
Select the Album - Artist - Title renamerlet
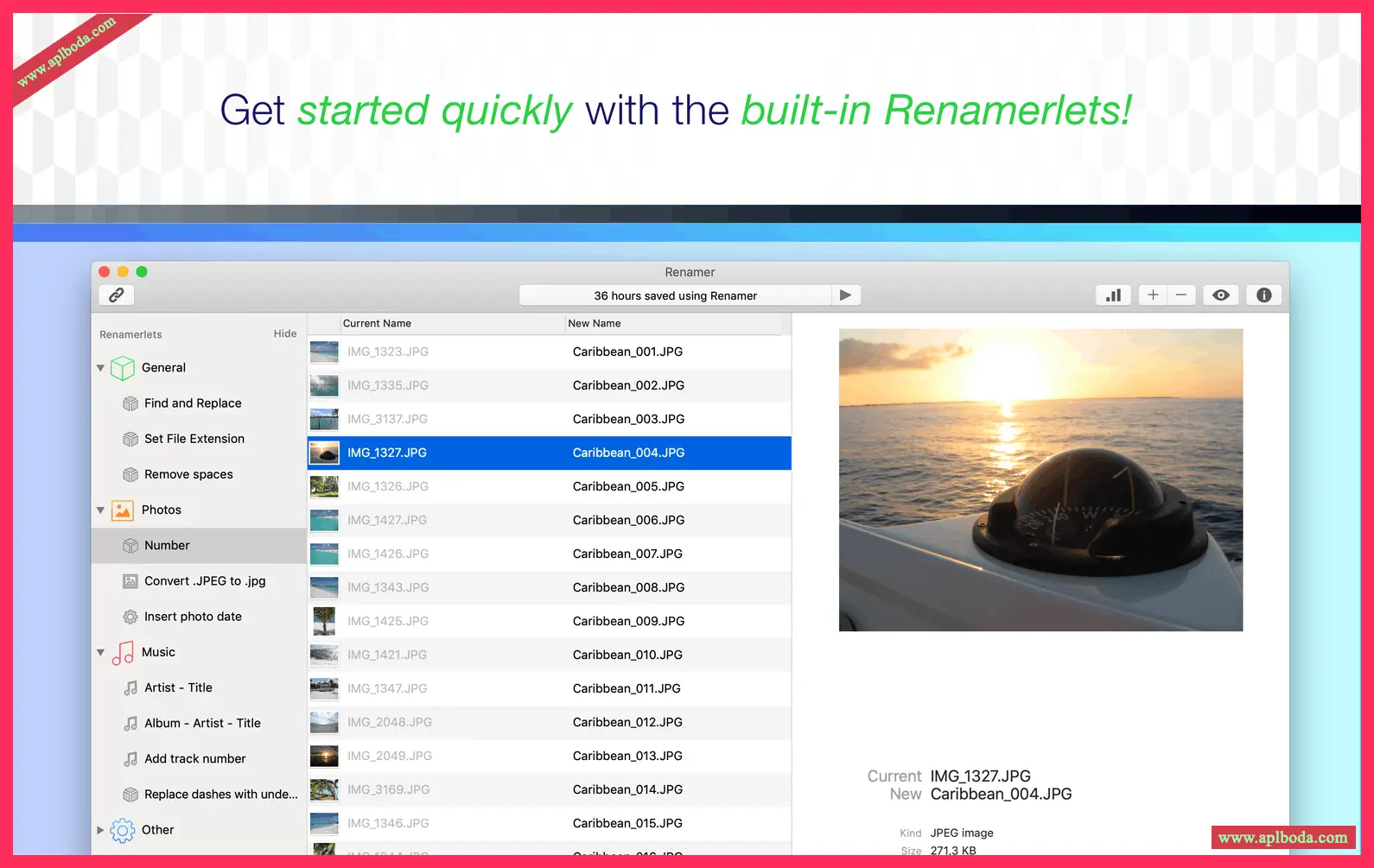(x=200, y=723)
